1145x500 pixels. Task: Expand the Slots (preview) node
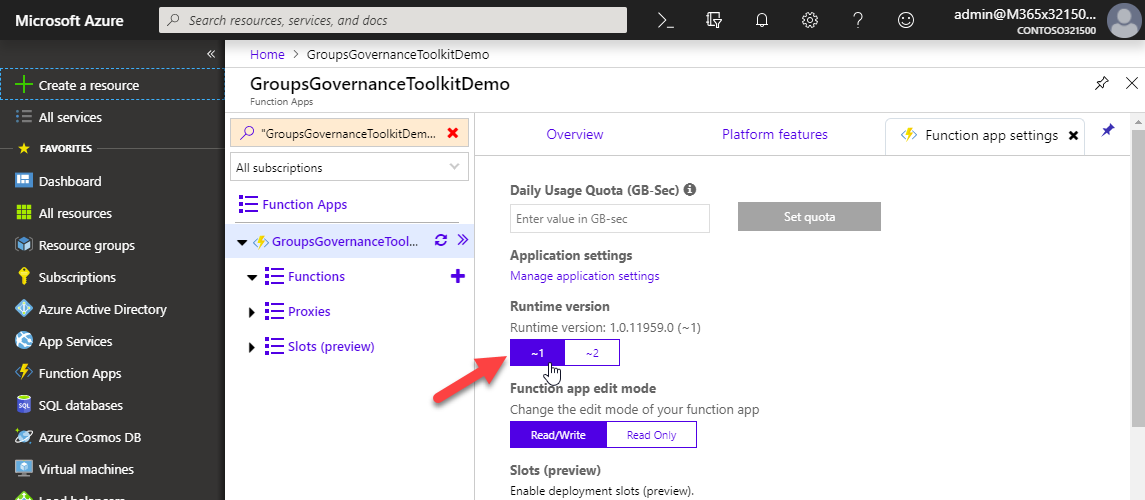(251, 347)
